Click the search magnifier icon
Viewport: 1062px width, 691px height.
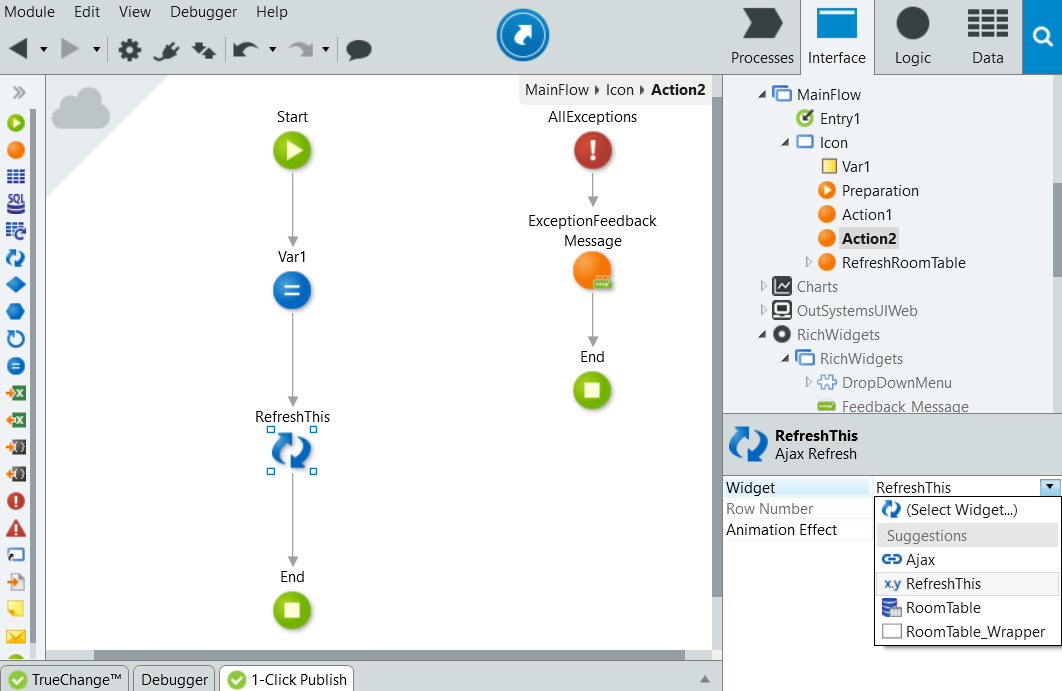click(x=1042, y=37)
